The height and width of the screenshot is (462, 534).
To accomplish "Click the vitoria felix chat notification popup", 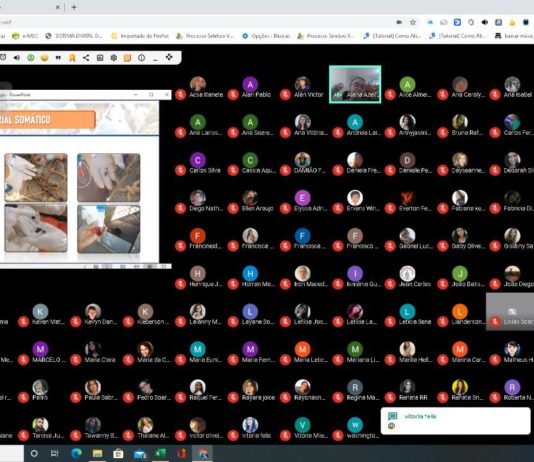I will (x=455, y=421).
